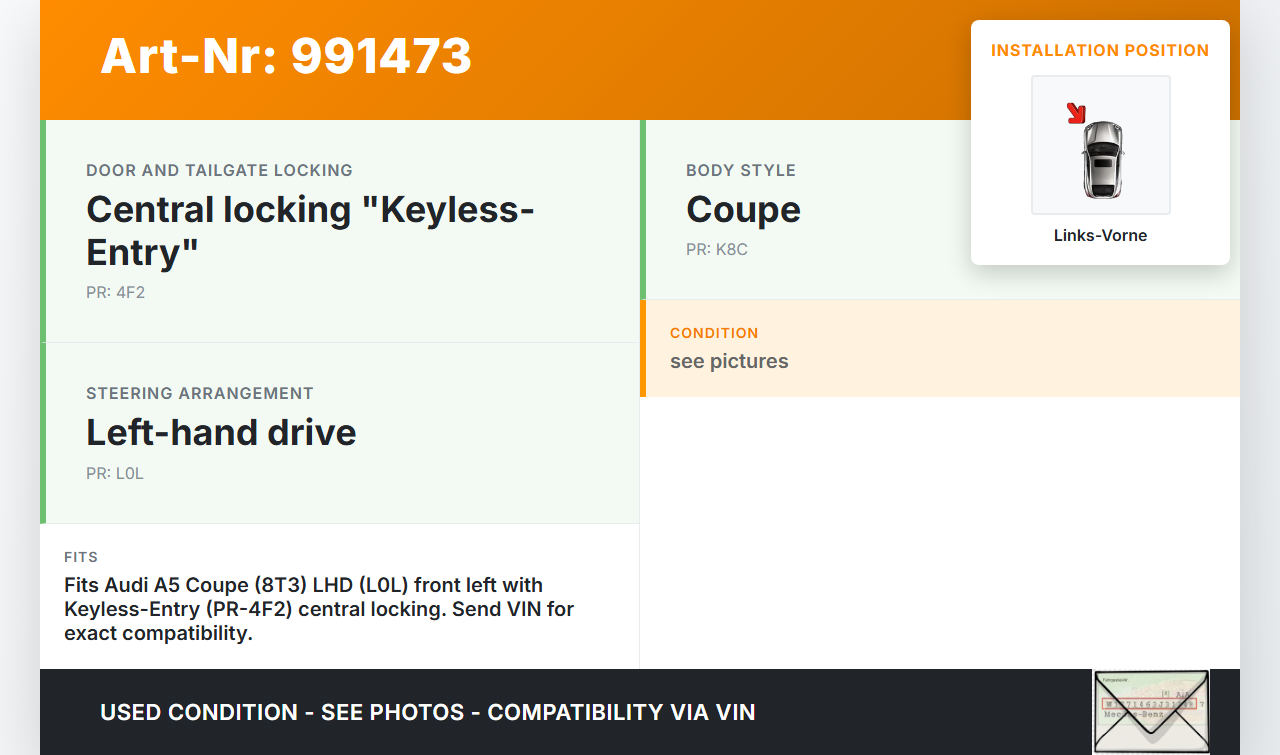Select the INSTALLATION POSITION title

coord(1100,50)
